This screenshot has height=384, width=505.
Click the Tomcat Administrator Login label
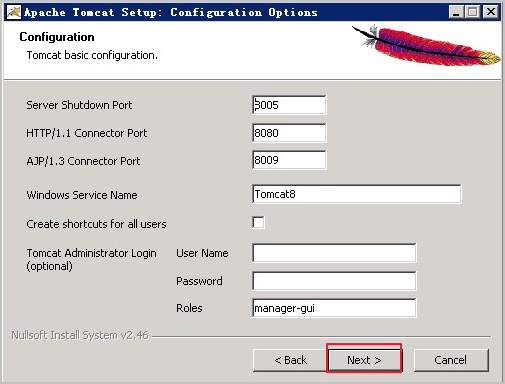[91, 259]
